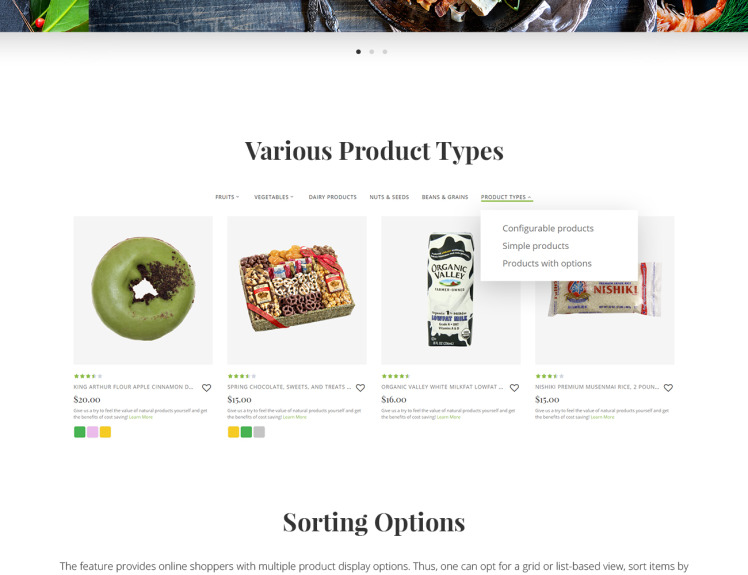Jump to third carousel slide dot
The image size is (748, 575).
385,52
